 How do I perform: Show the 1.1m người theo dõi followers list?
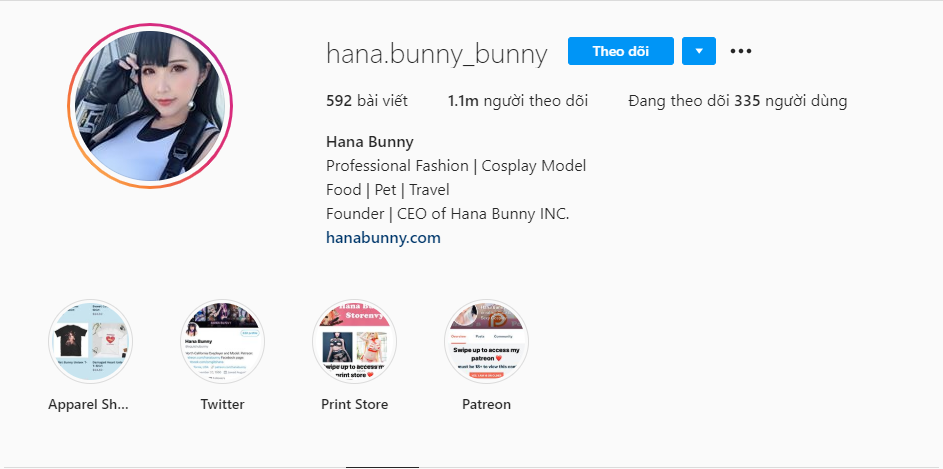click(x=518, y=101)
